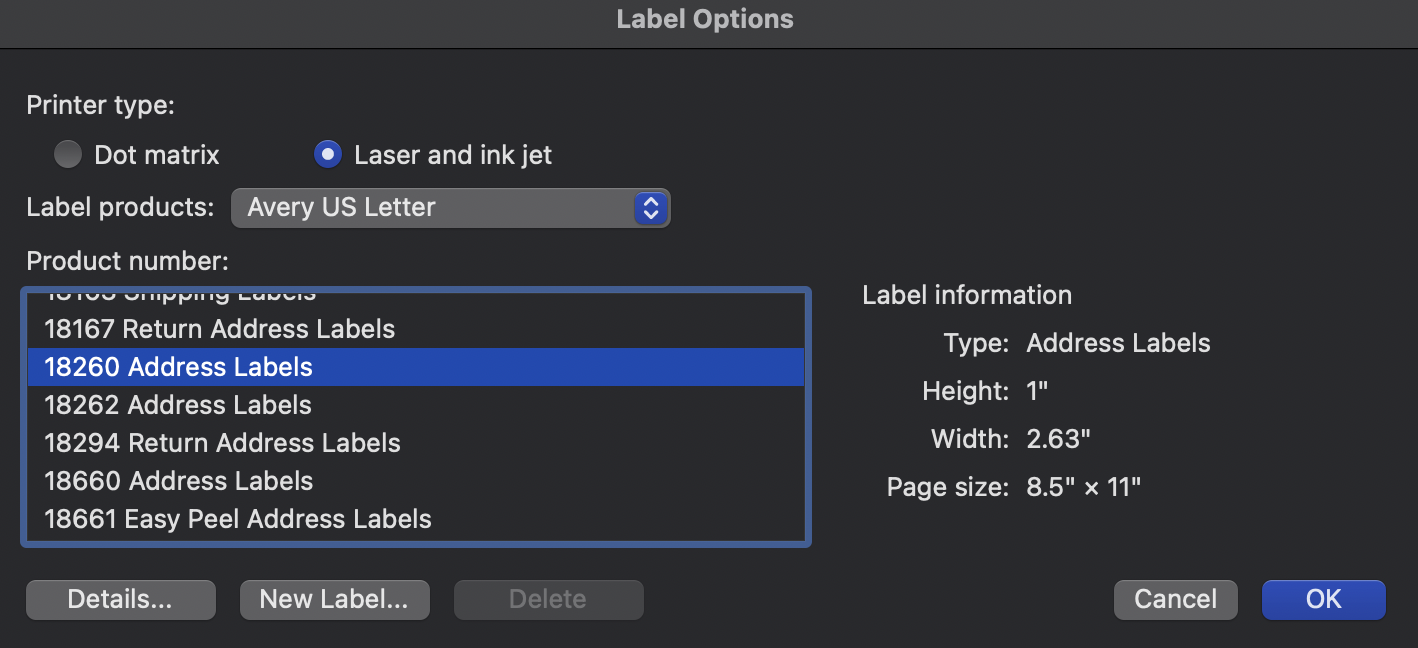Create a New Label…
This screenshot has width=1418, height=648.
tap(334, 599)
